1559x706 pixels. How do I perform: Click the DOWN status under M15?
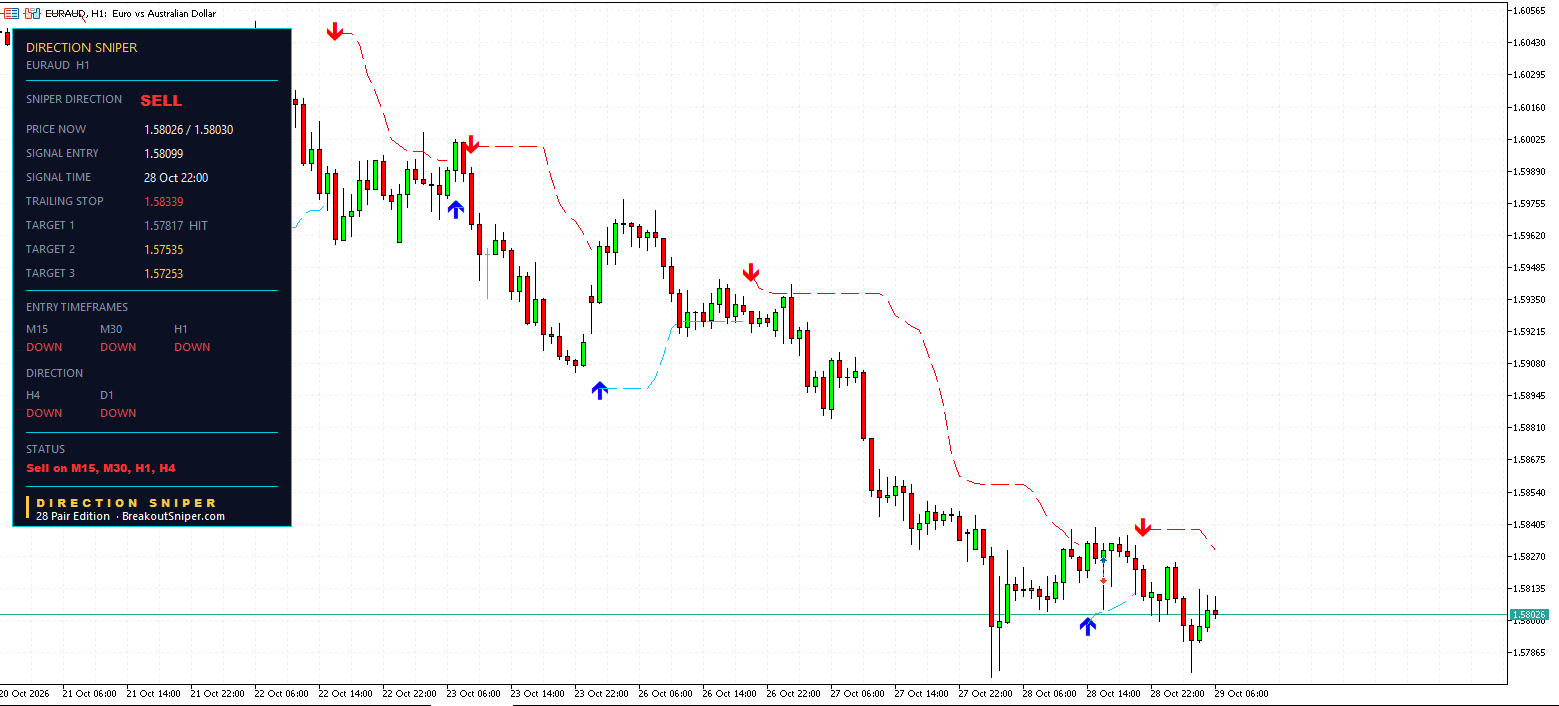click(44, 347)
